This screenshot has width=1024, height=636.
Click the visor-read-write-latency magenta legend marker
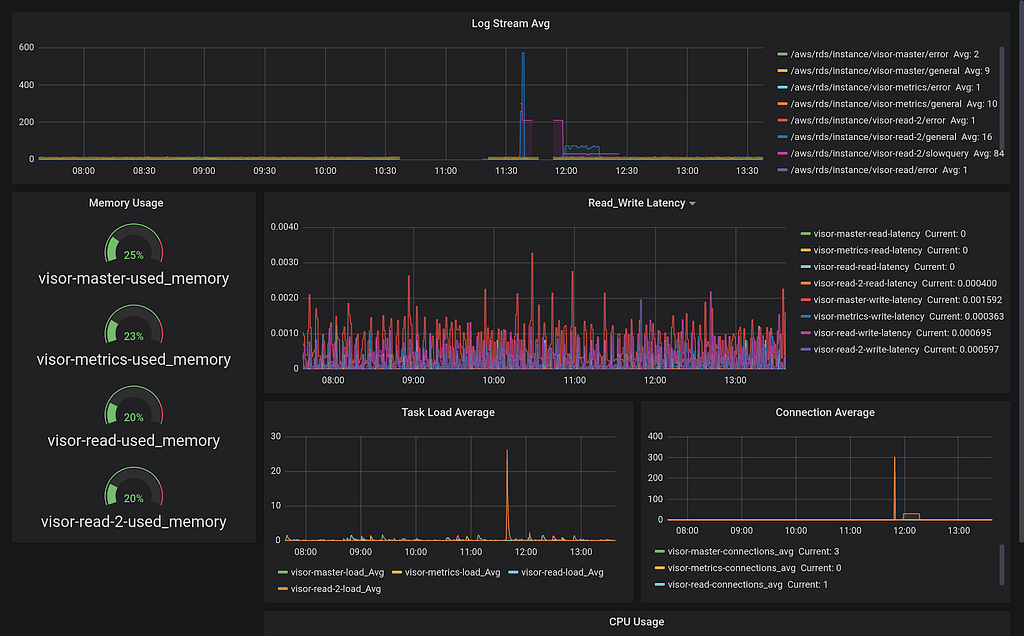(x=805, y=333)
